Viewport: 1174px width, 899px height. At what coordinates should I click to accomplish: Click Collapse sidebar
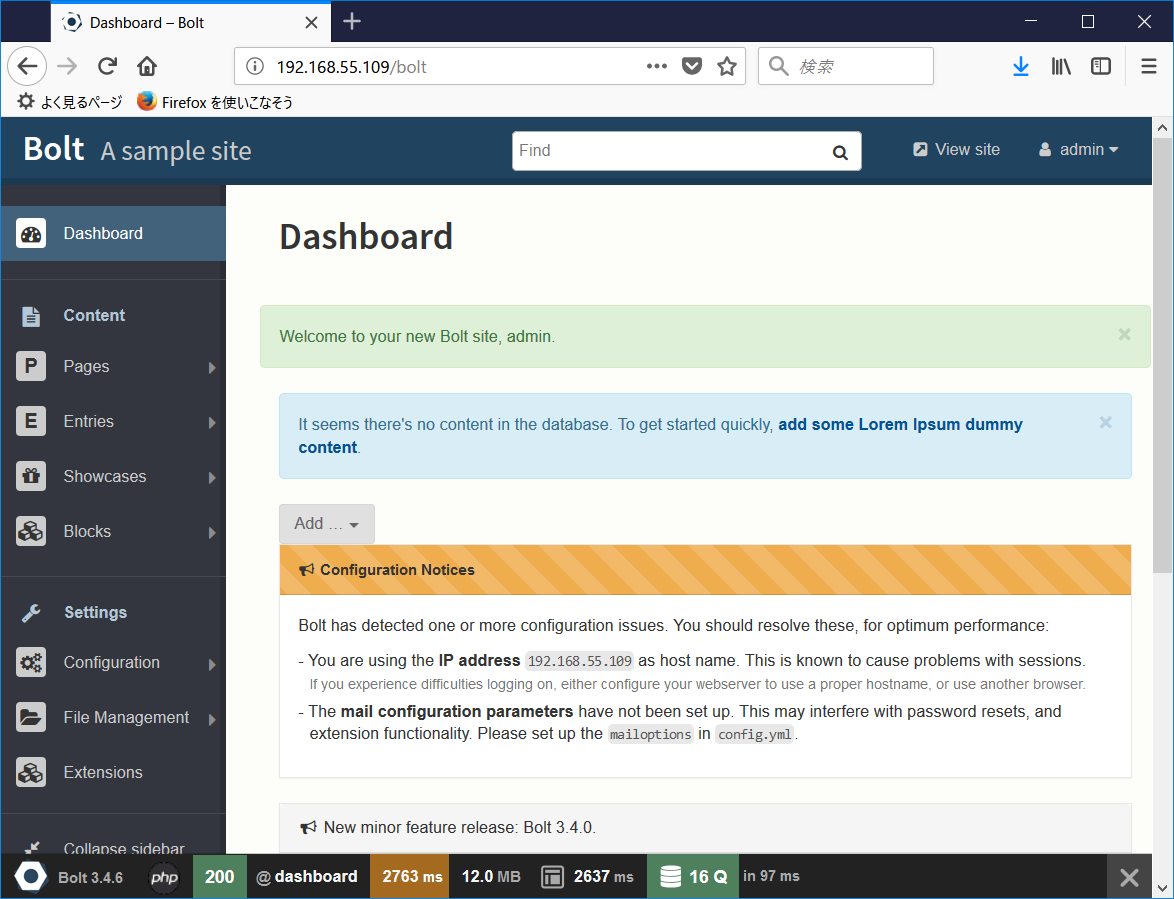[113, 848]
